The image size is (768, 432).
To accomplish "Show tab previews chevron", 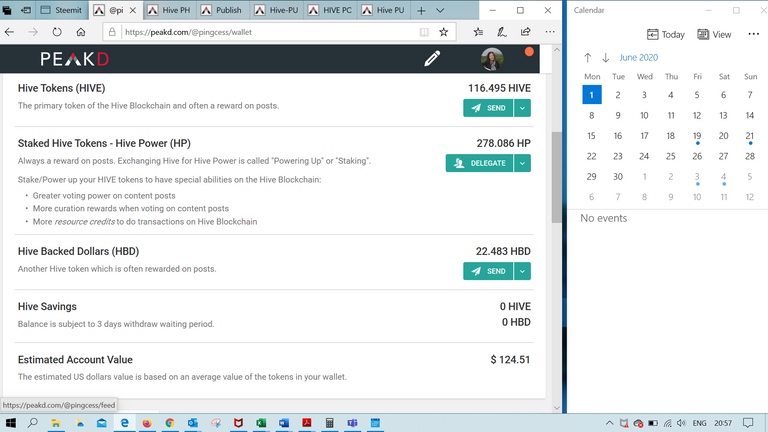I will click(440, 10).
